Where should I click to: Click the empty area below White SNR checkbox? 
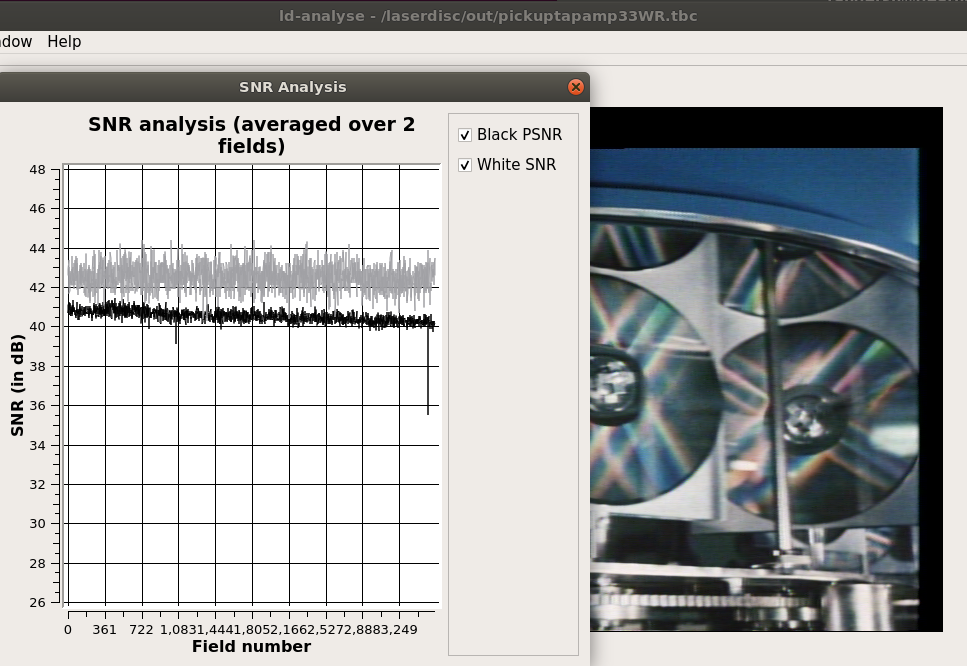tap(513, 400)
